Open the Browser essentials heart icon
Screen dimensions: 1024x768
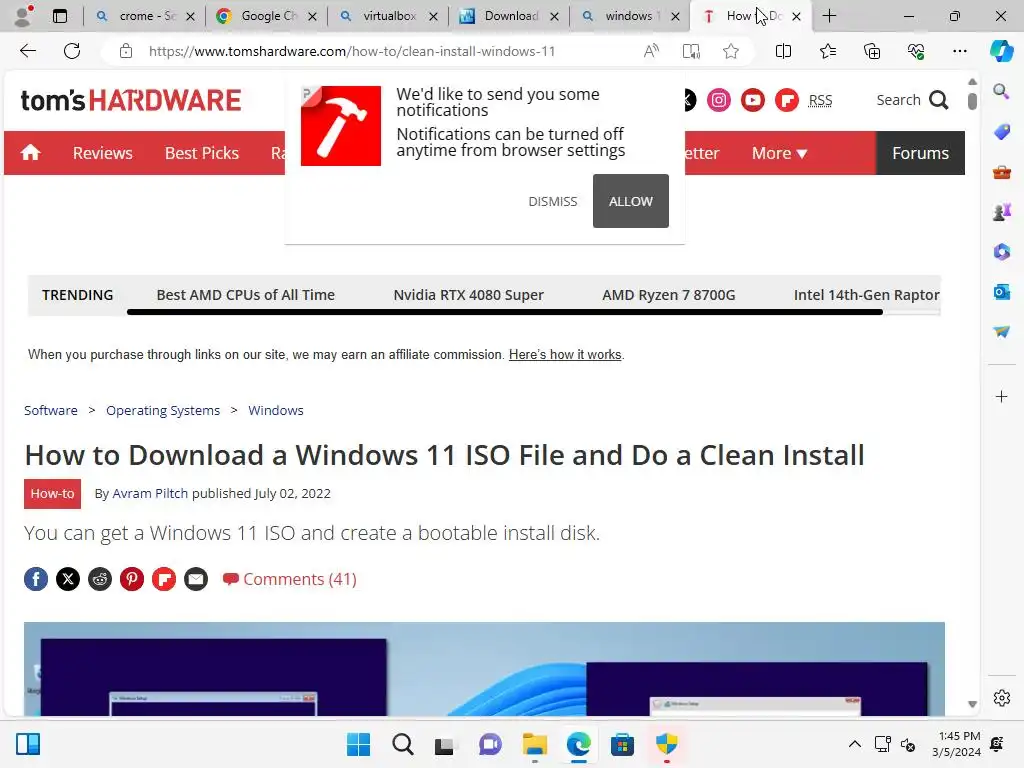coord(916,51)
